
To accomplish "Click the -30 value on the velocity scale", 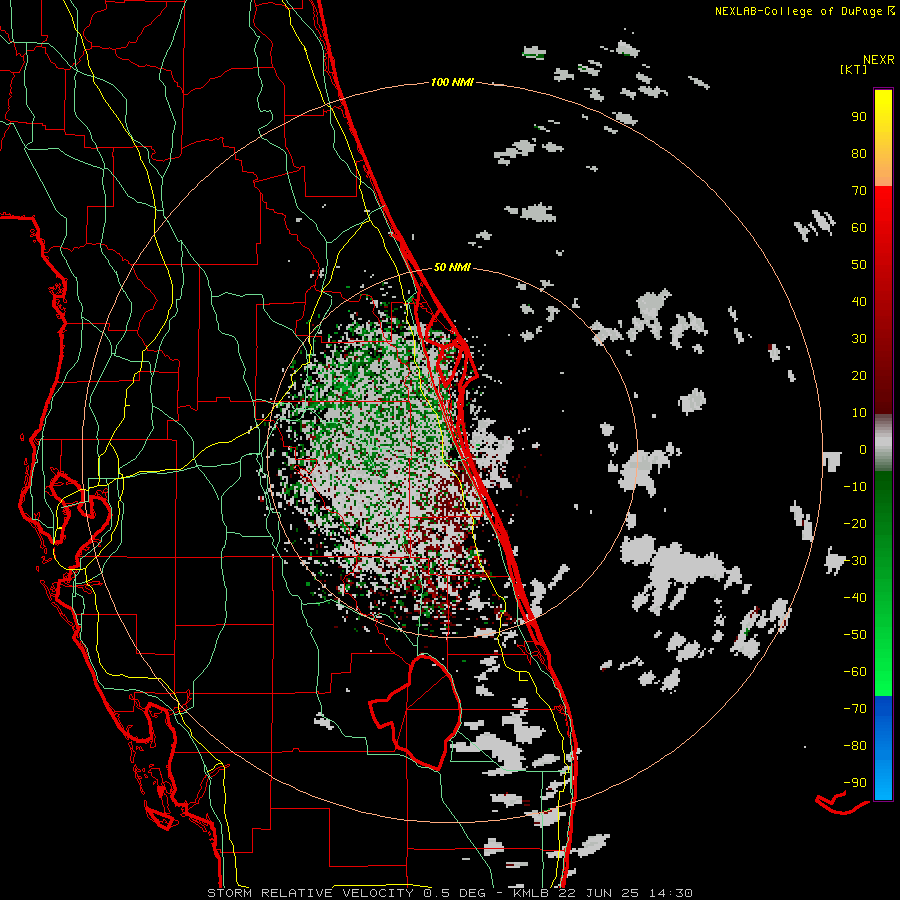I will 855,561.
